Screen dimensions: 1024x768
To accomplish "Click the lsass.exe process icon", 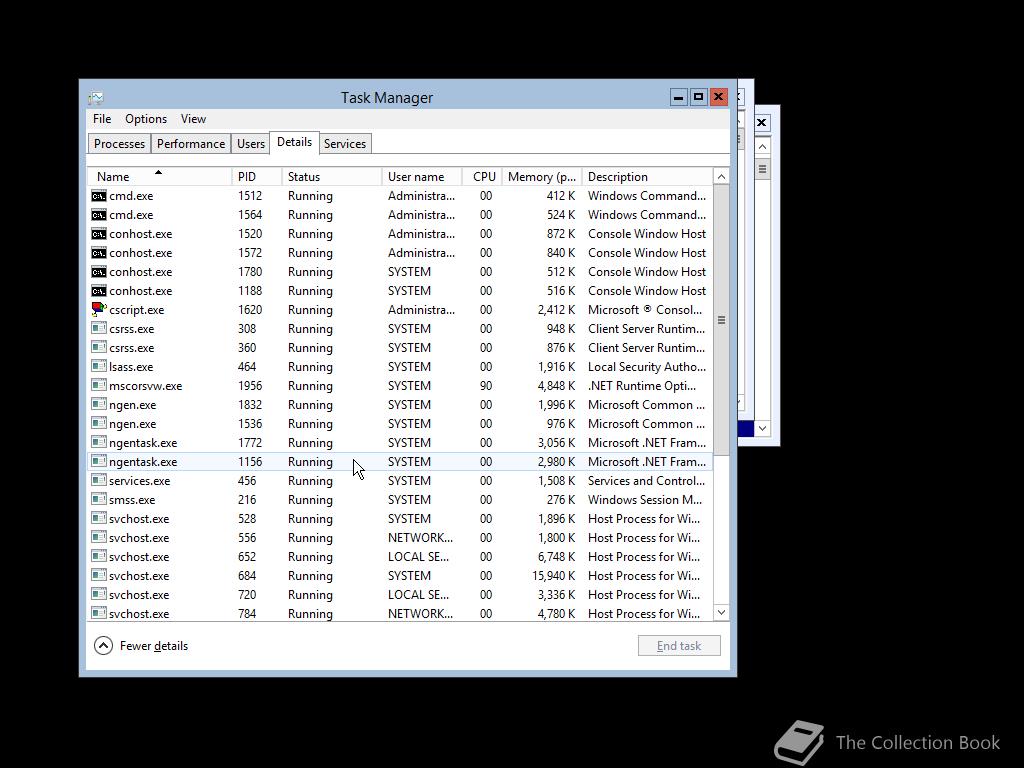I will point(99,366).
